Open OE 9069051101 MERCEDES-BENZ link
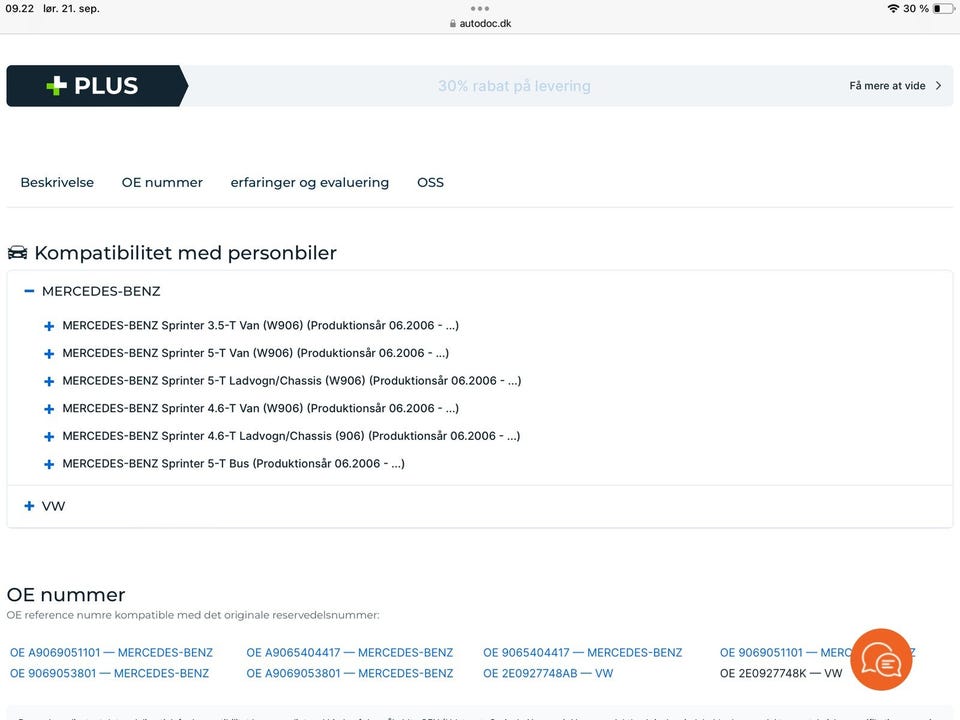The image size is (960, 720). [786, 653]
